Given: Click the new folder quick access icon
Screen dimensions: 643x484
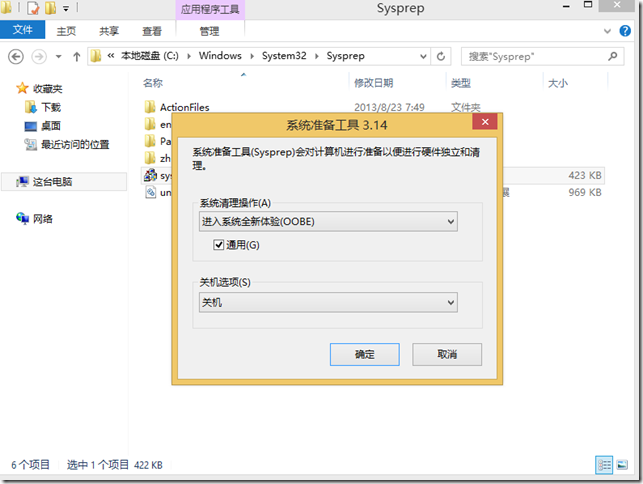Looking at the screenshot, I should pos(50,8).
